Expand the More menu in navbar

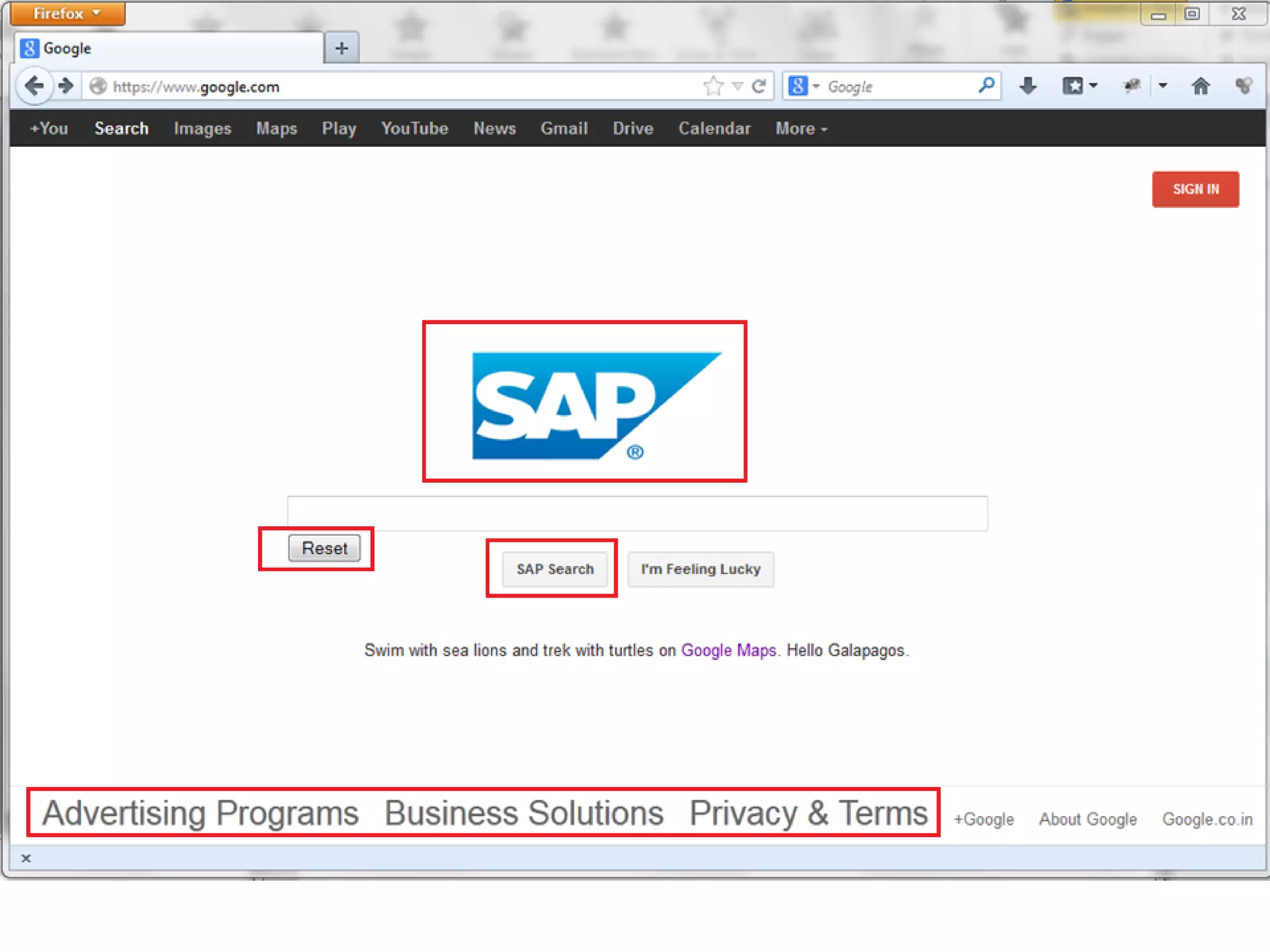(801, 128)
